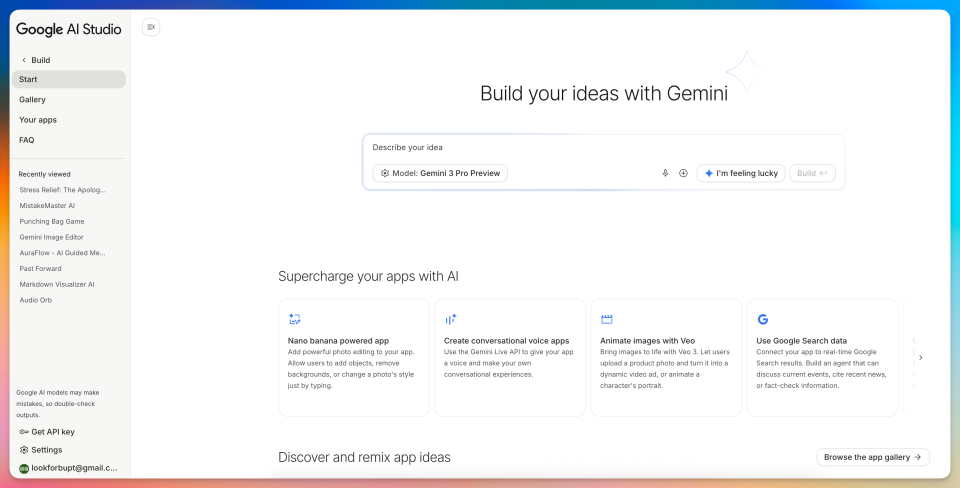960x488 pixels.
Task: Open the Gemini 3 Pro Preview model selector
Action: tap(440, 173)
